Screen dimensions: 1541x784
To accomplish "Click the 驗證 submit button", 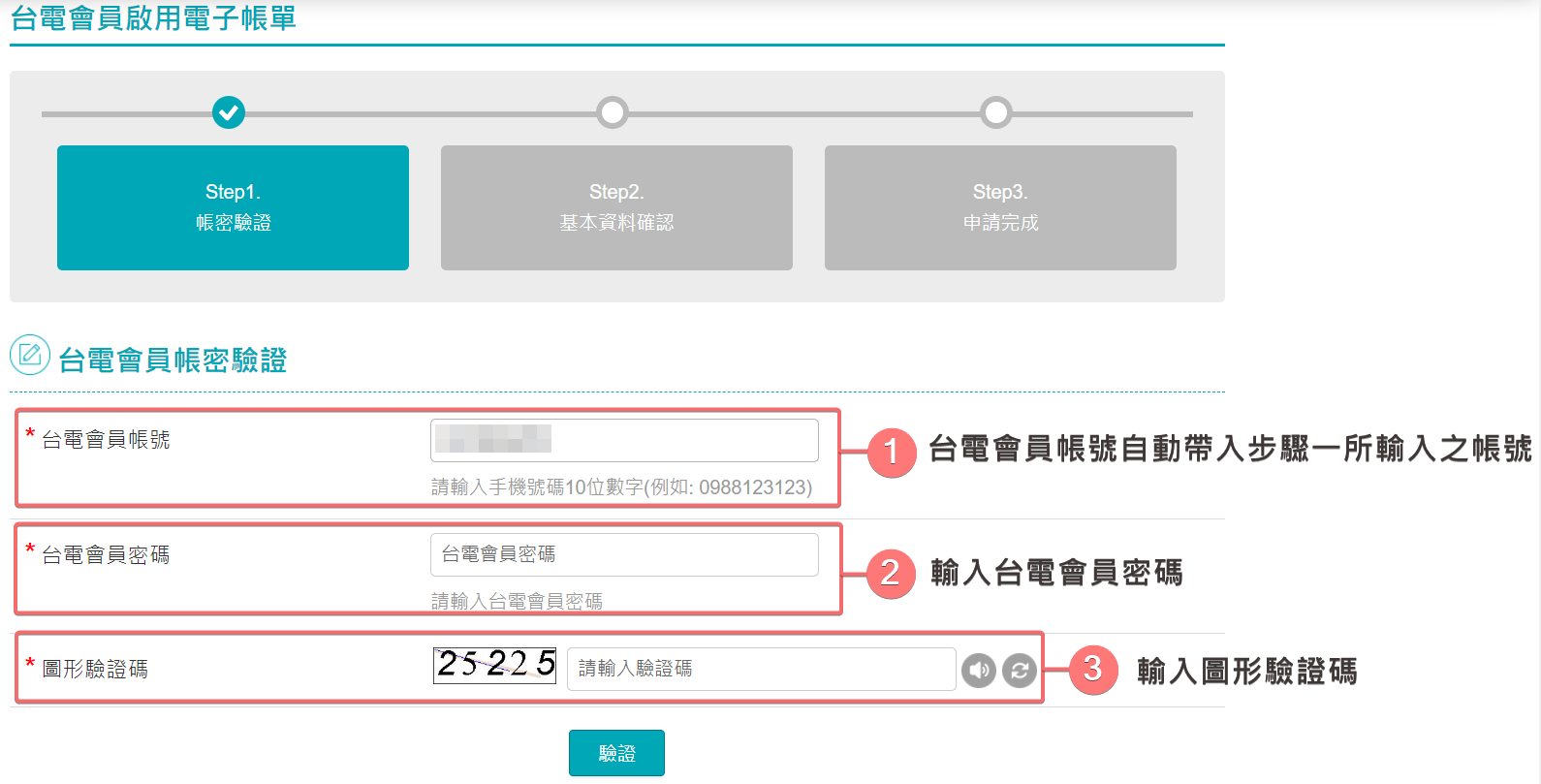I will click(x=616, y=753).
